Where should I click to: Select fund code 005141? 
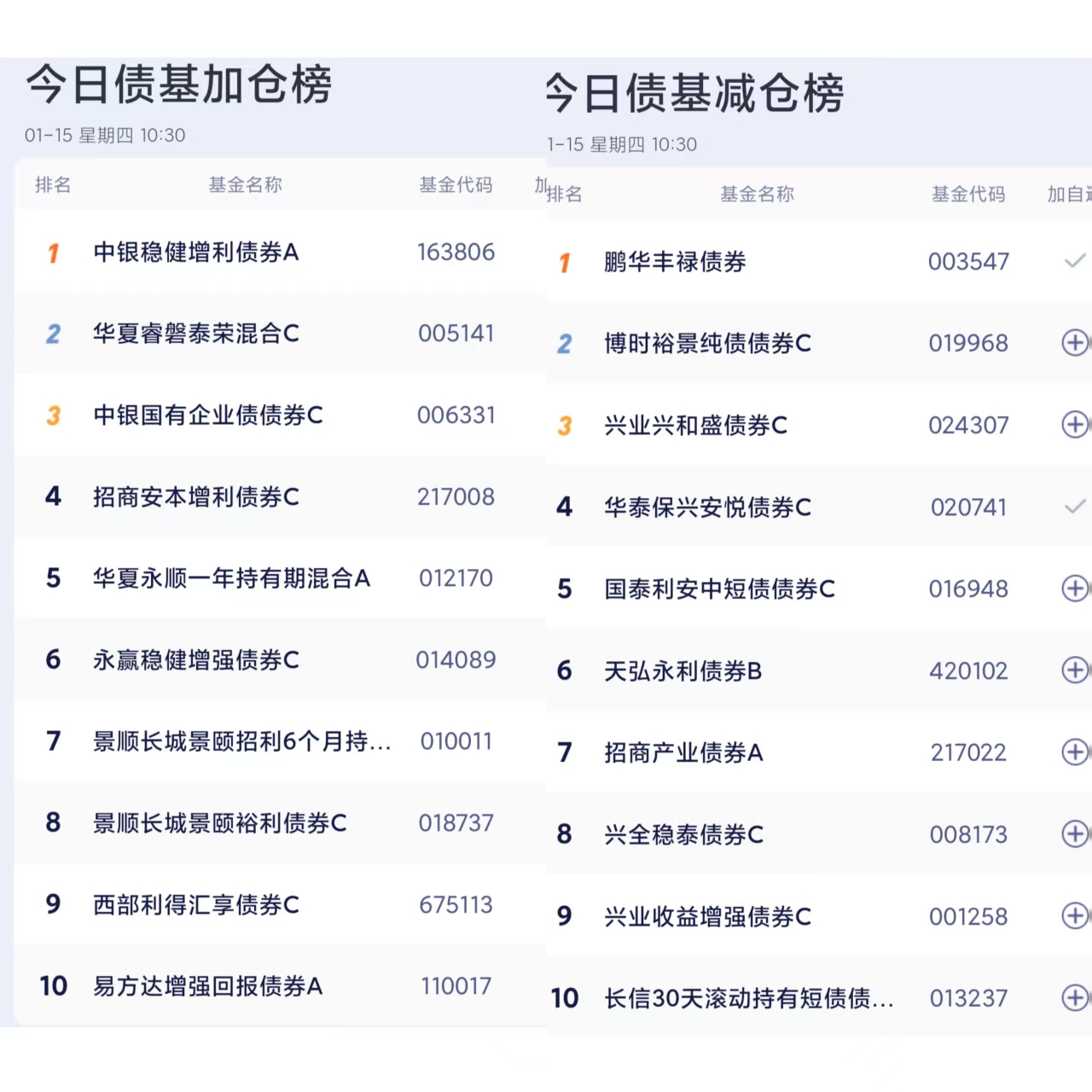456,334
